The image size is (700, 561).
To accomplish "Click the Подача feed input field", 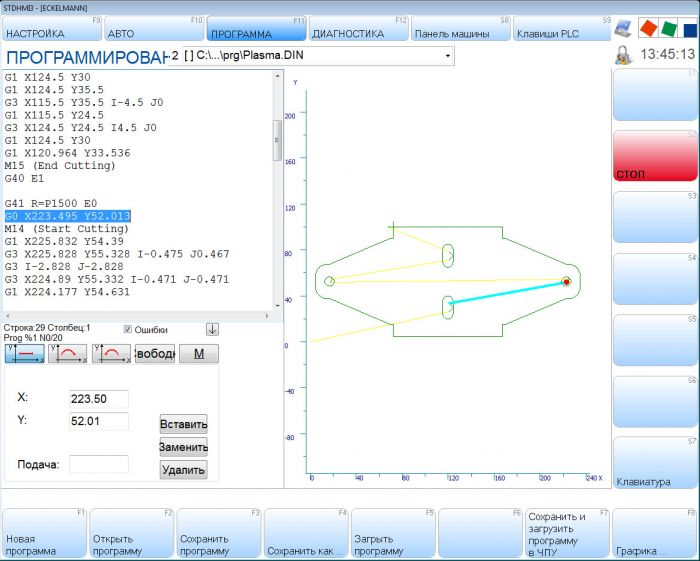I will point(98,464).
